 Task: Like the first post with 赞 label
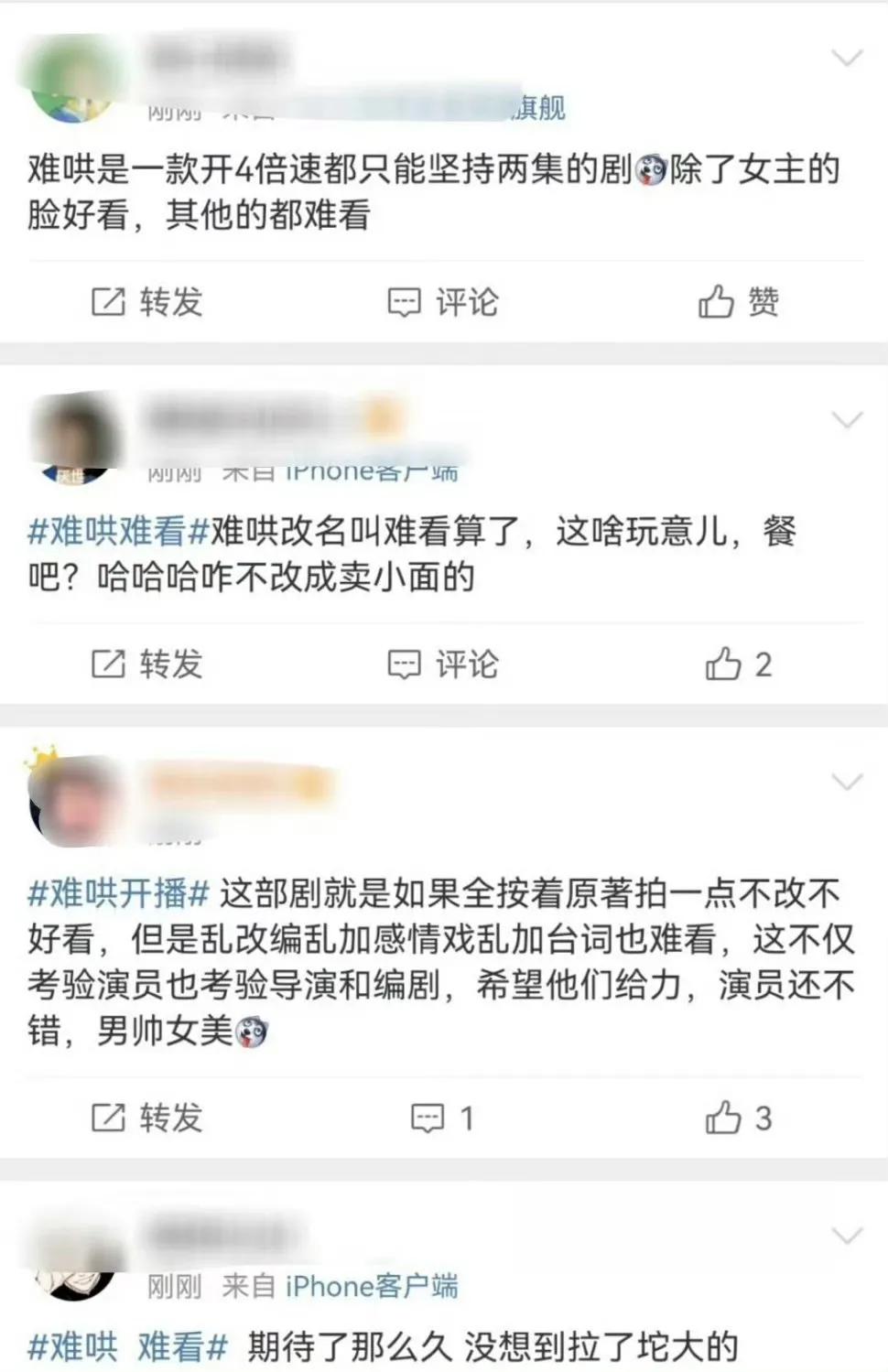click(739, 302)
